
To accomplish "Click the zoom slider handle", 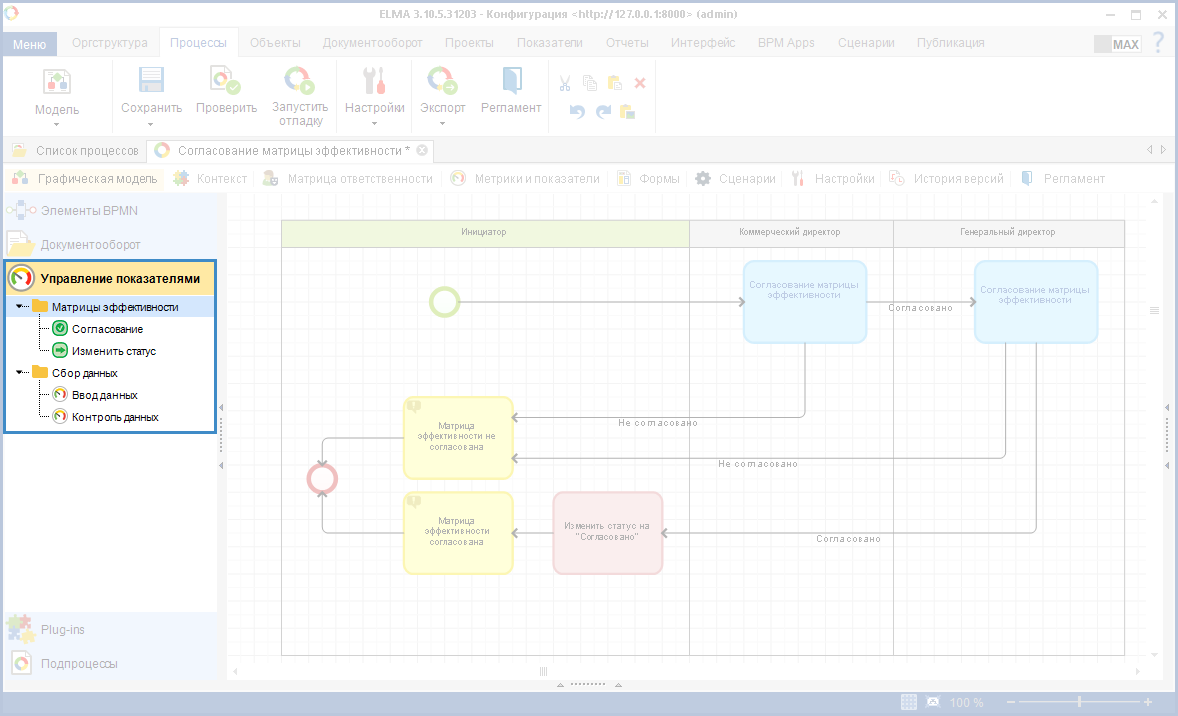I will tap(1078, 702).
